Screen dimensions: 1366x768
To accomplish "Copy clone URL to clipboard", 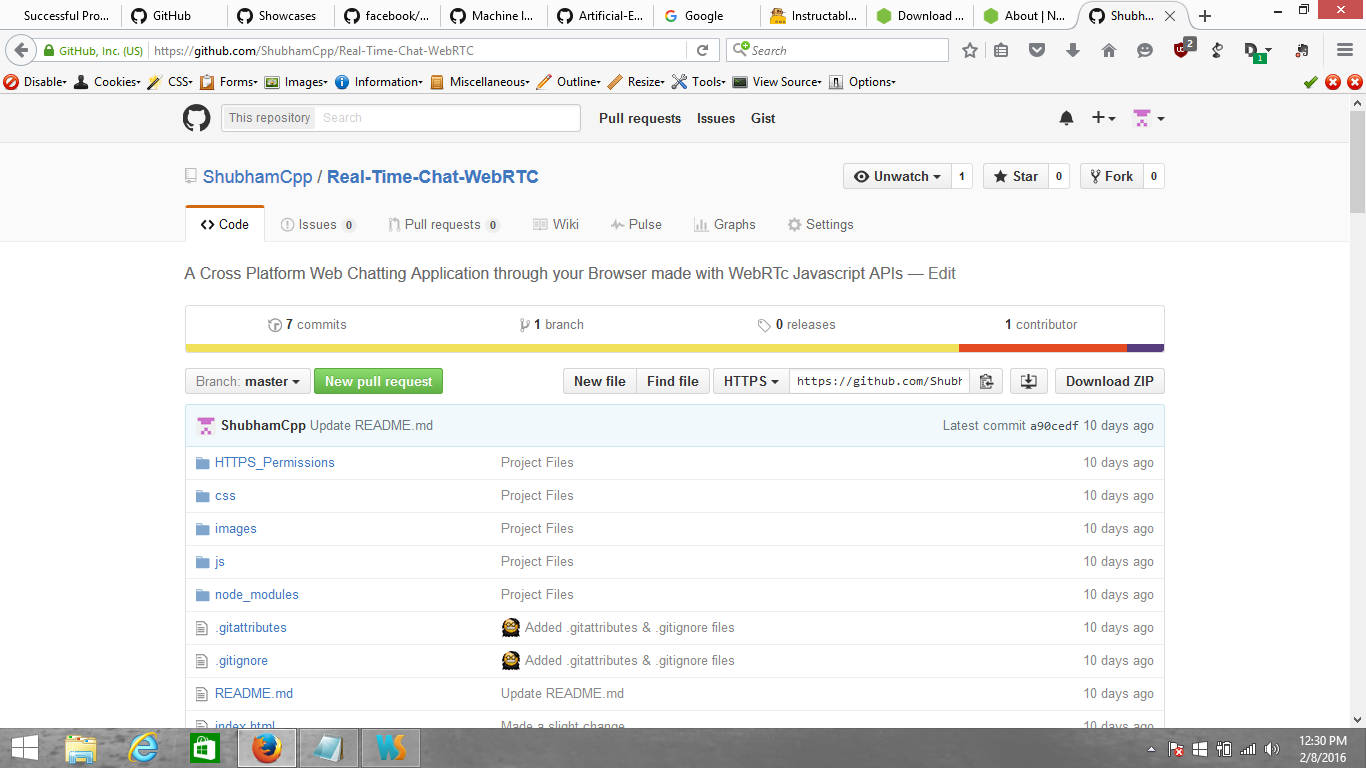I will click(986, 381).
